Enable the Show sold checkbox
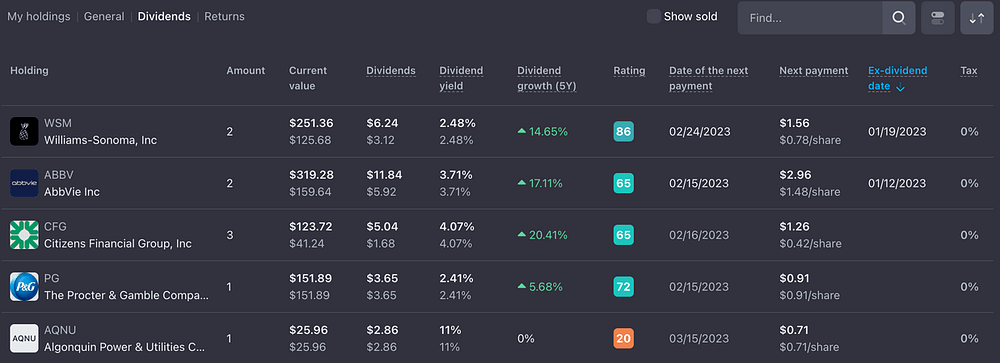Viewport: 1000px width, 363px height. click(654, 17)
